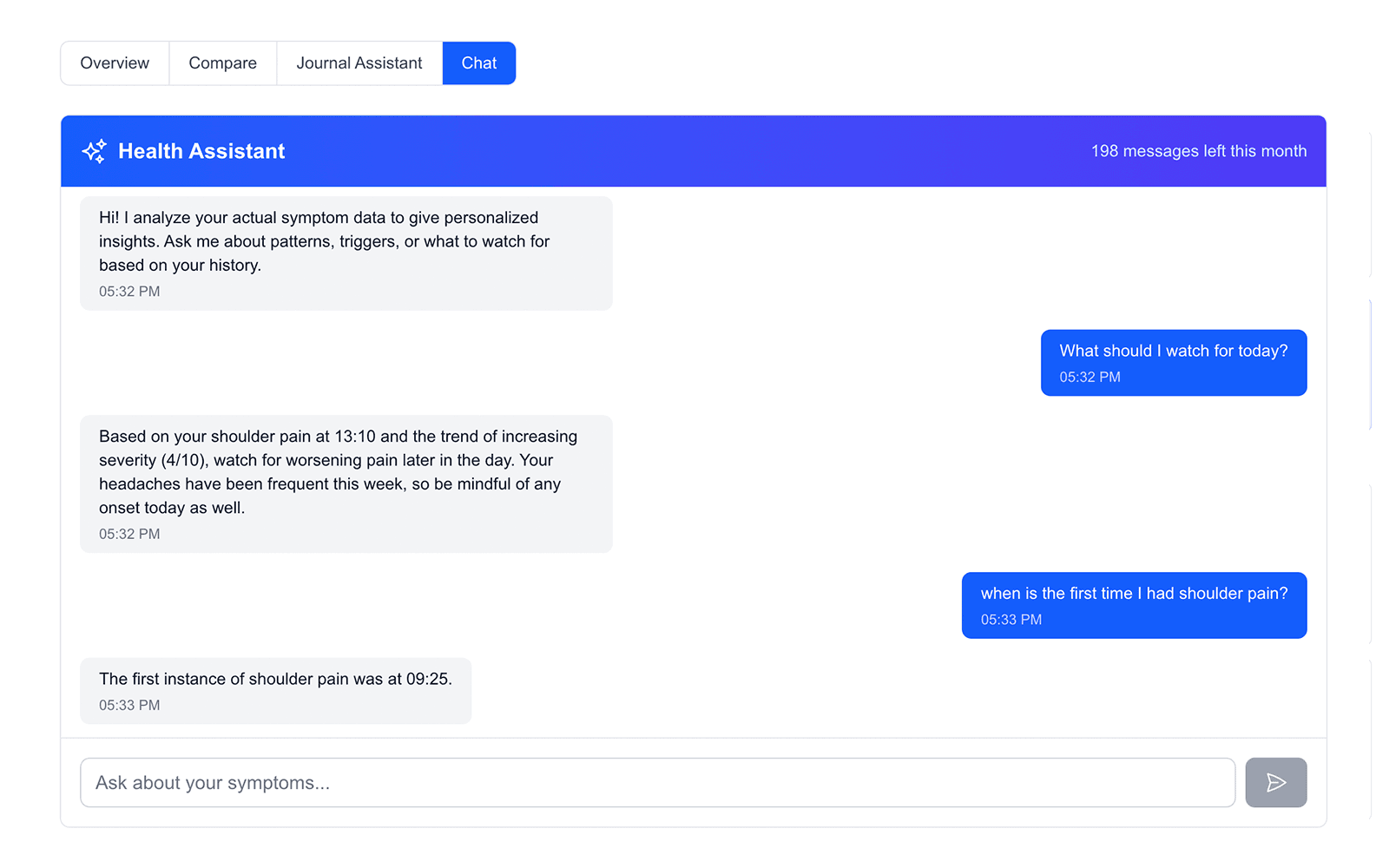
Task: Select the Chat tab
Action: pyautogui.click(x=478, y=62)
